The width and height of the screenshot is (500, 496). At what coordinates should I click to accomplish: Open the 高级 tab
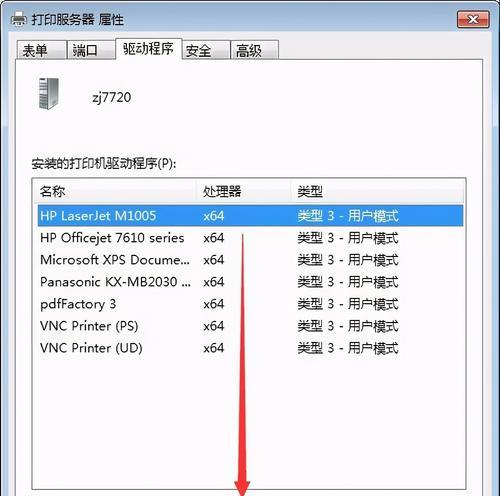[x=254, y=50]
